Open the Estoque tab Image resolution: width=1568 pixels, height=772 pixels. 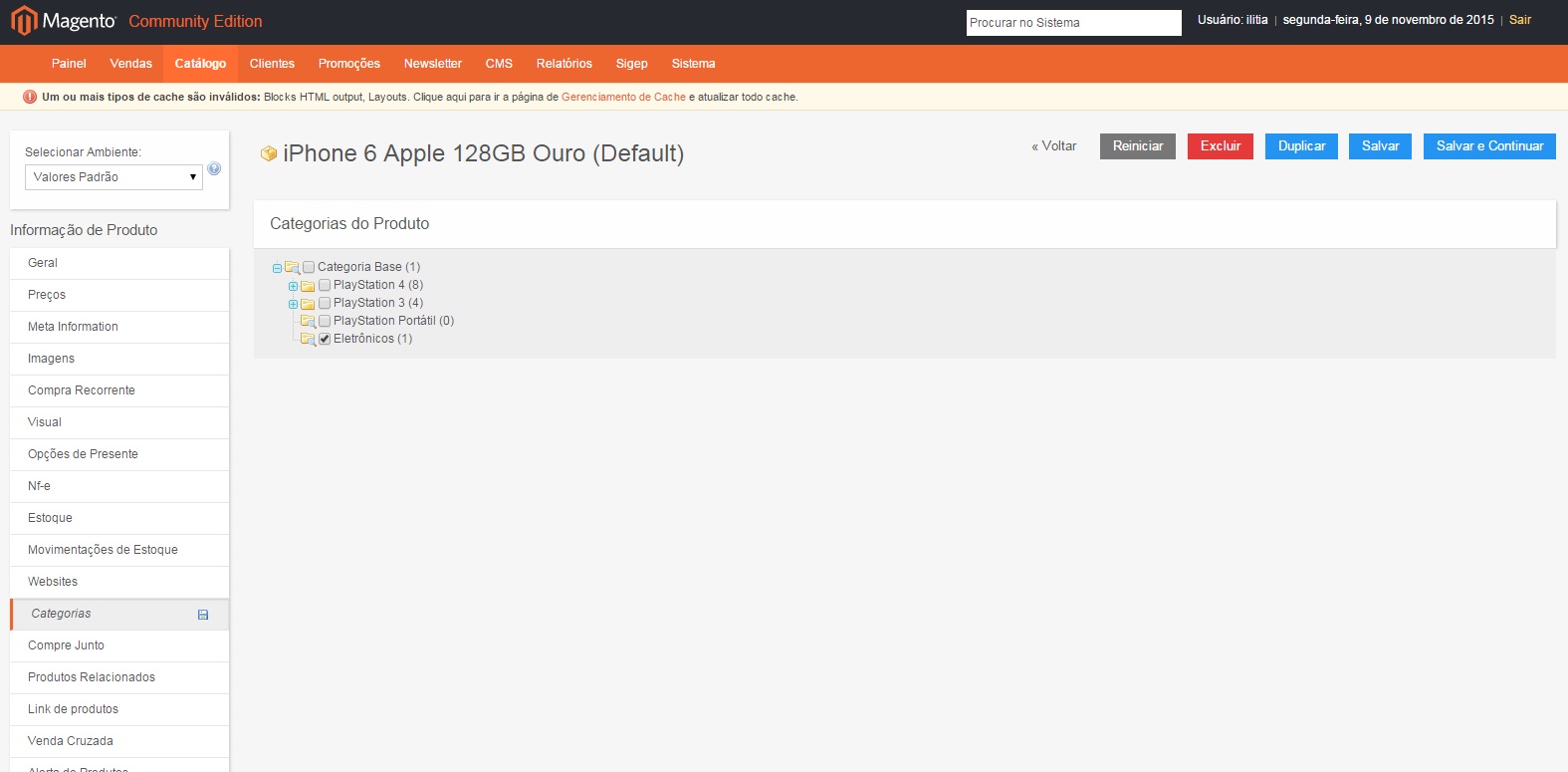click(x=119, y=518)
